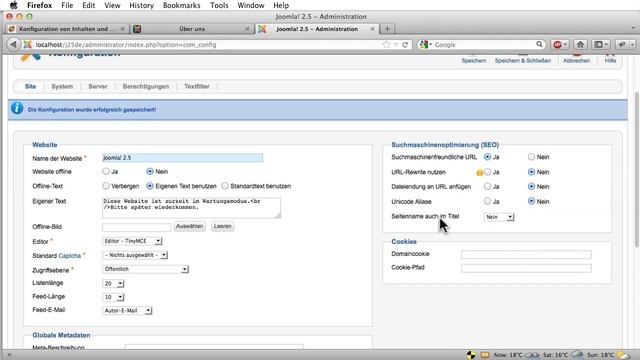Switch to the Textfilter tab
The image size is (640, 360).
(197, 87)
